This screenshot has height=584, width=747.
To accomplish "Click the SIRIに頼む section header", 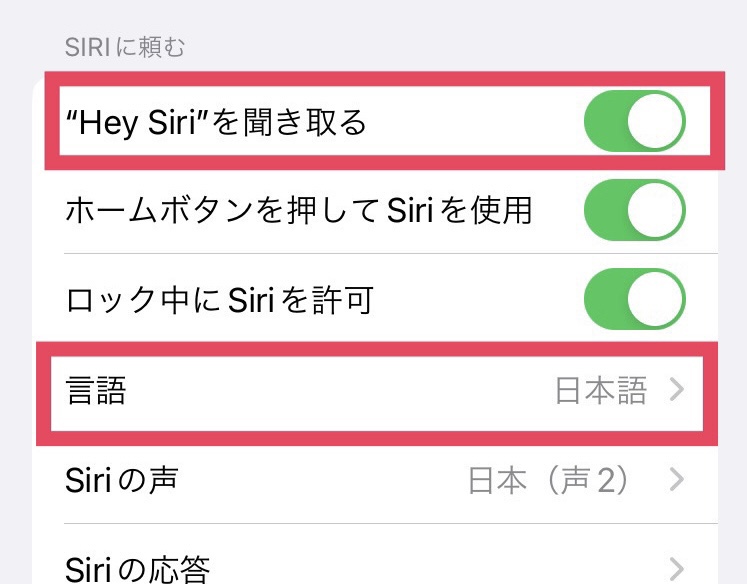I will pos(125,48).
